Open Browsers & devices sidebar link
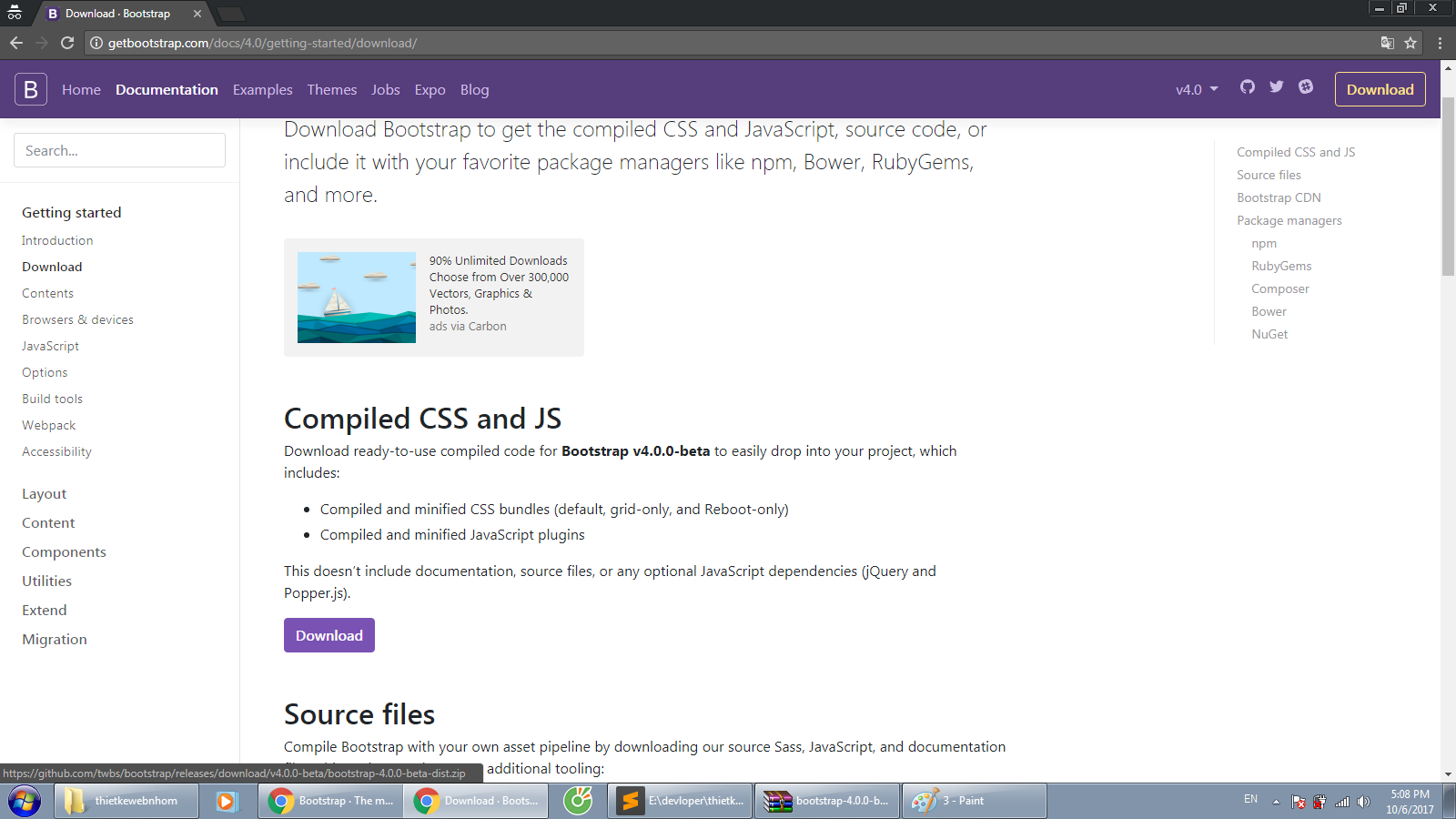Image resolution: width=1456 pixels, height=819 pixels. tap(77, 319)
